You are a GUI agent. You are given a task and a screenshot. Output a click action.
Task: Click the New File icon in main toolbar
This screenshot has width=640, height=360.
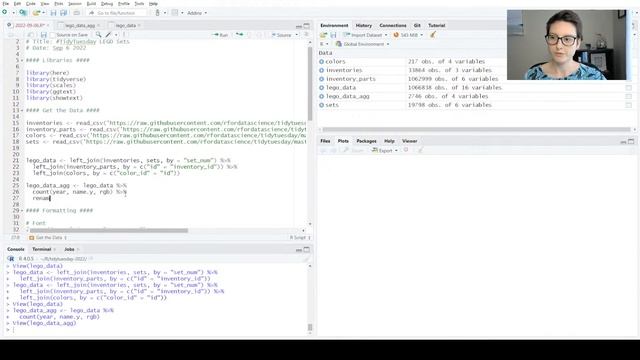coord(4,13)
